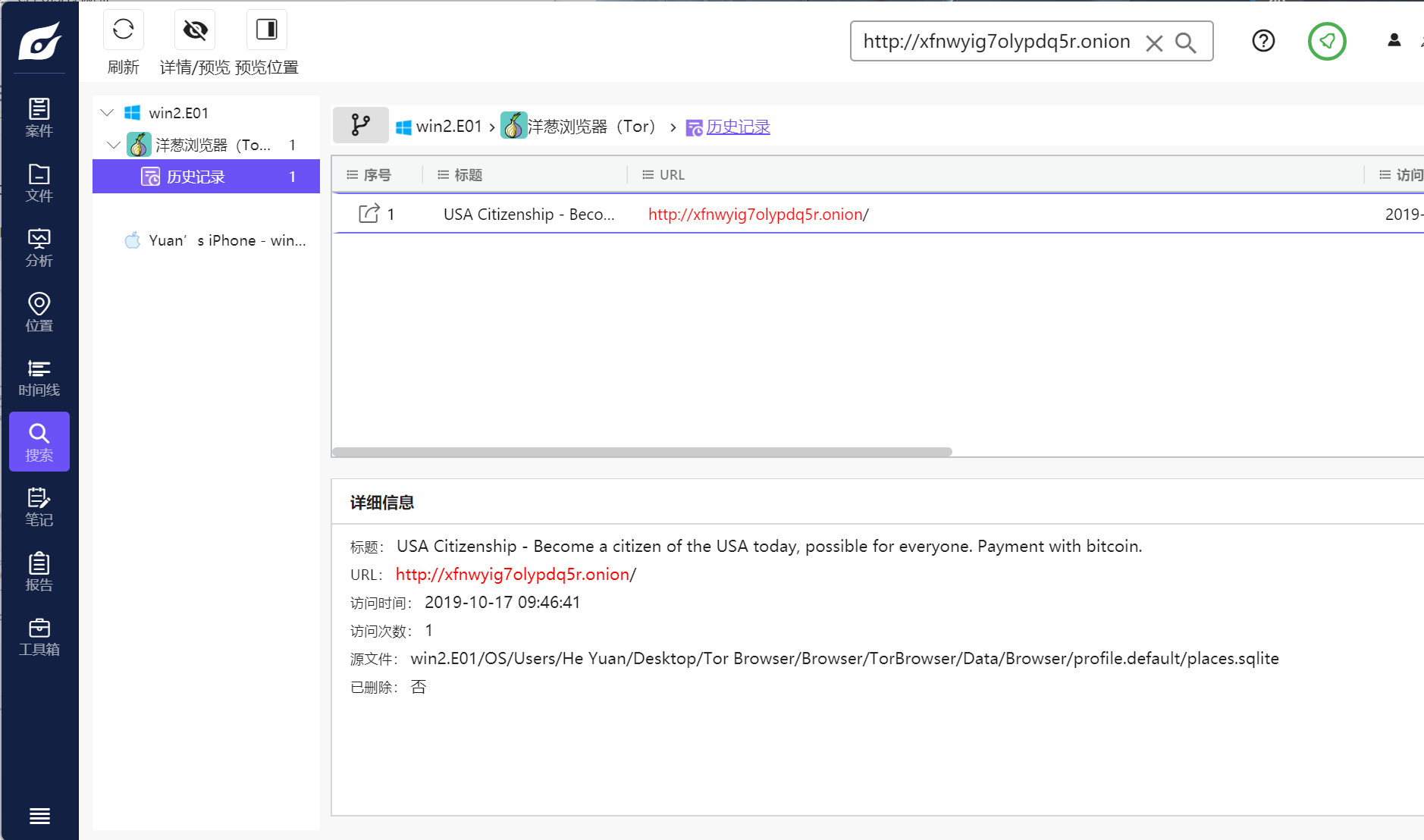1424x840 pixels.
Task: Open the 文件 (Files) sidebar section
Action: coord(39,183)
